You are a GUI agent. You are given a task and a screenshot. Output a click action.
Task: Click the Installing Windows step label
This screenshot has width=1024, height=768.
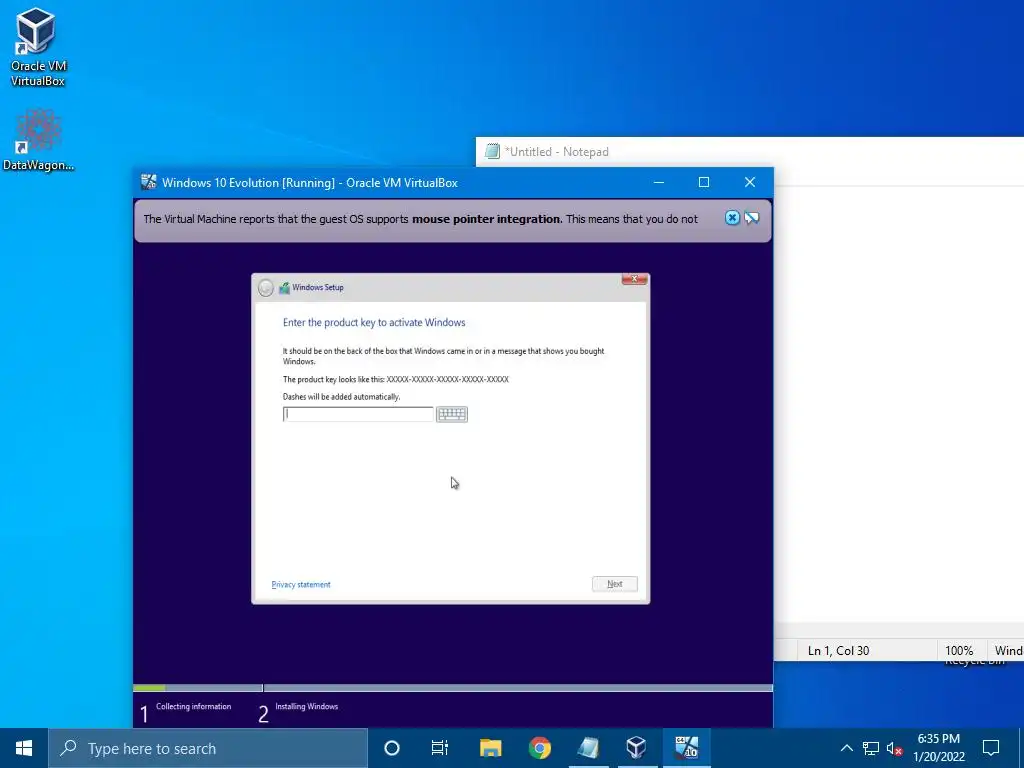click(306, 707)
